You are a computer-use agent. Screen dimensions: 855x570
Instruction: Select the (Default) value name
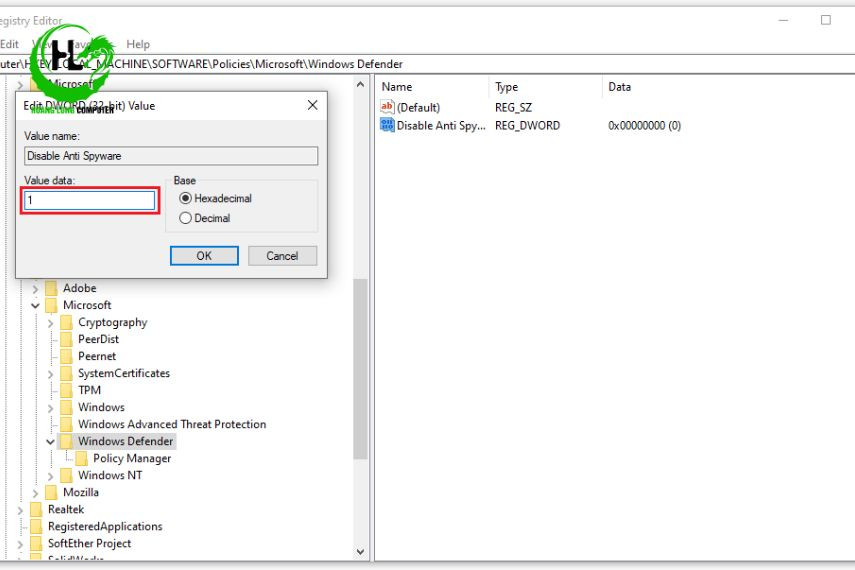(418, 107)
